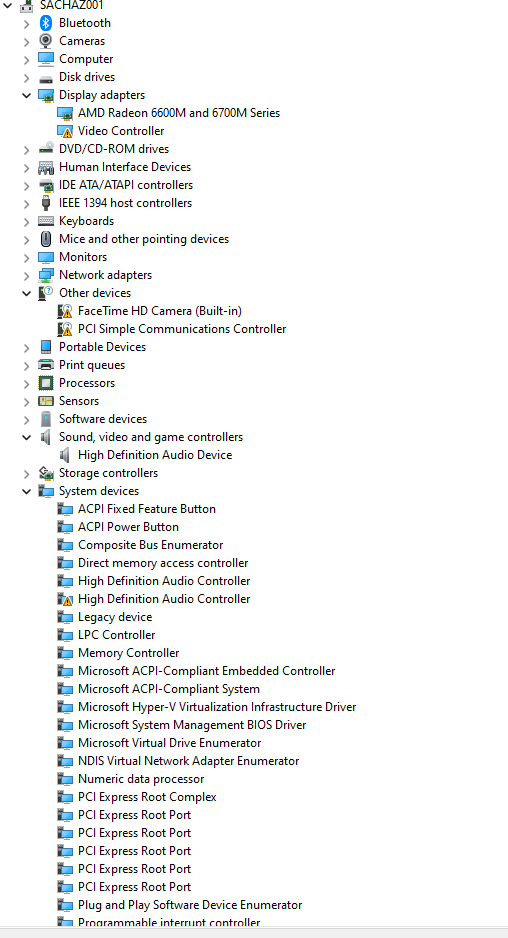The image size is (508, 938).
Task: Select PCI Express Root Complex
Action: click(147, 797)
